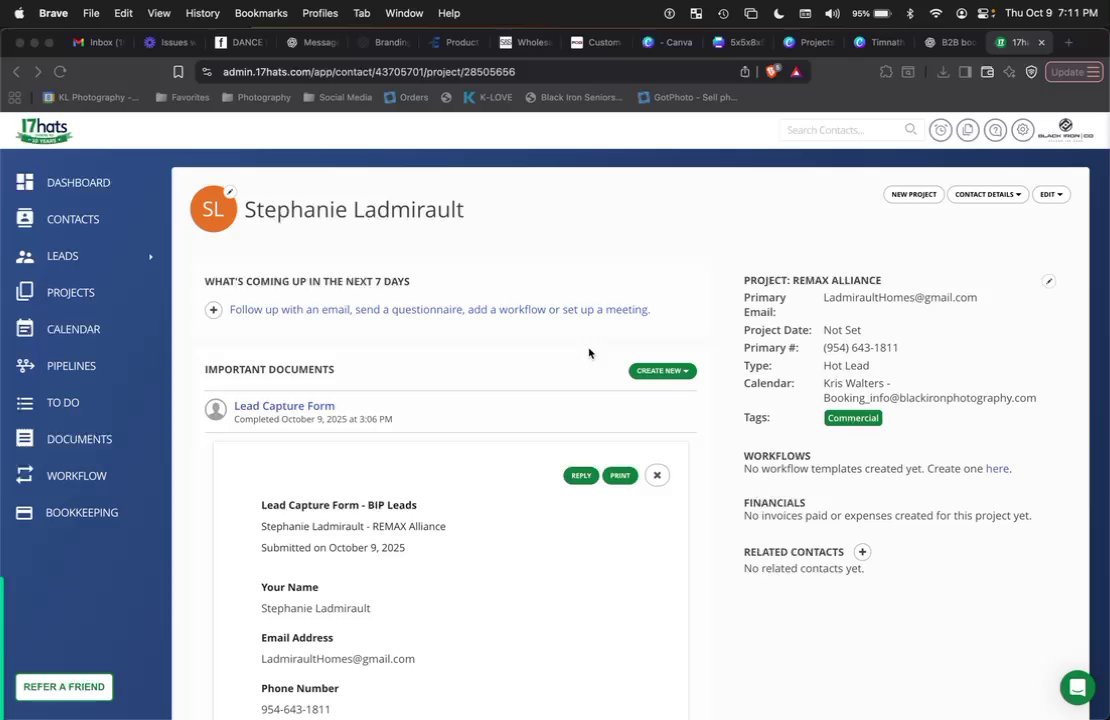This screenshot has height=720, width=1110.
Task: Click the browser reload button
Action: tap(60, 72)
